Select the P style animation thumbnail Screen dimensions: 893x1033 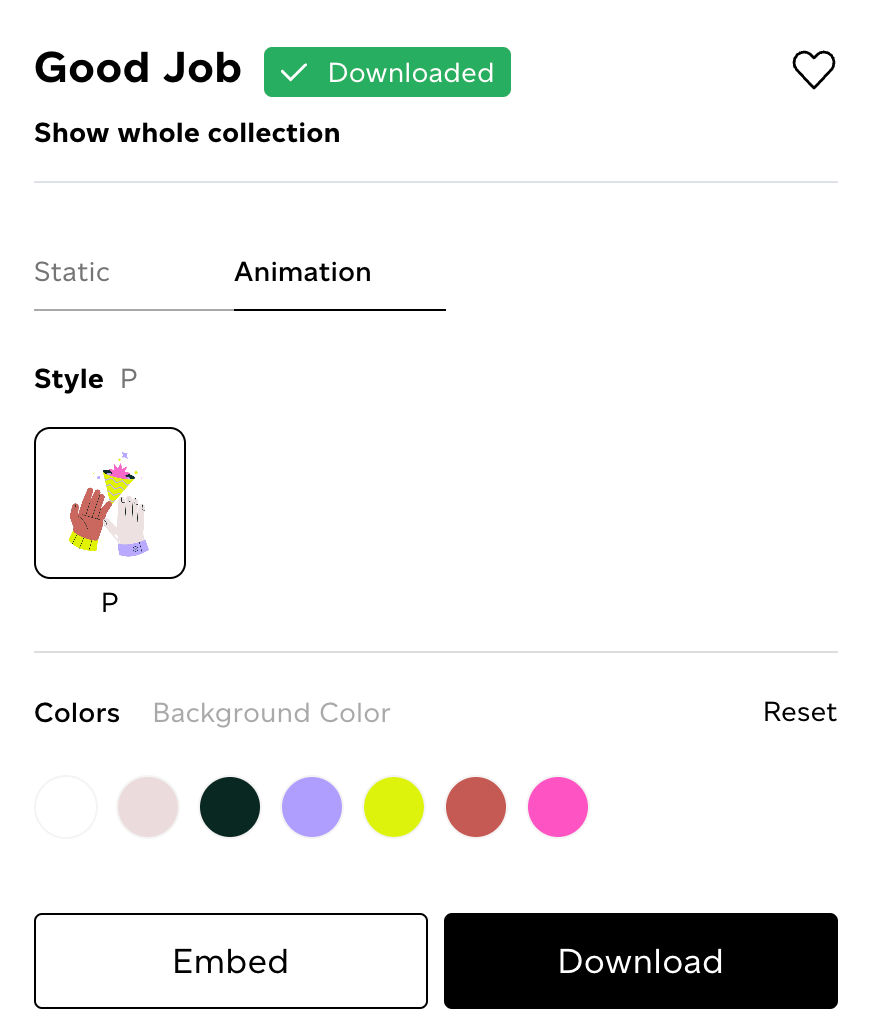point(110,502)
